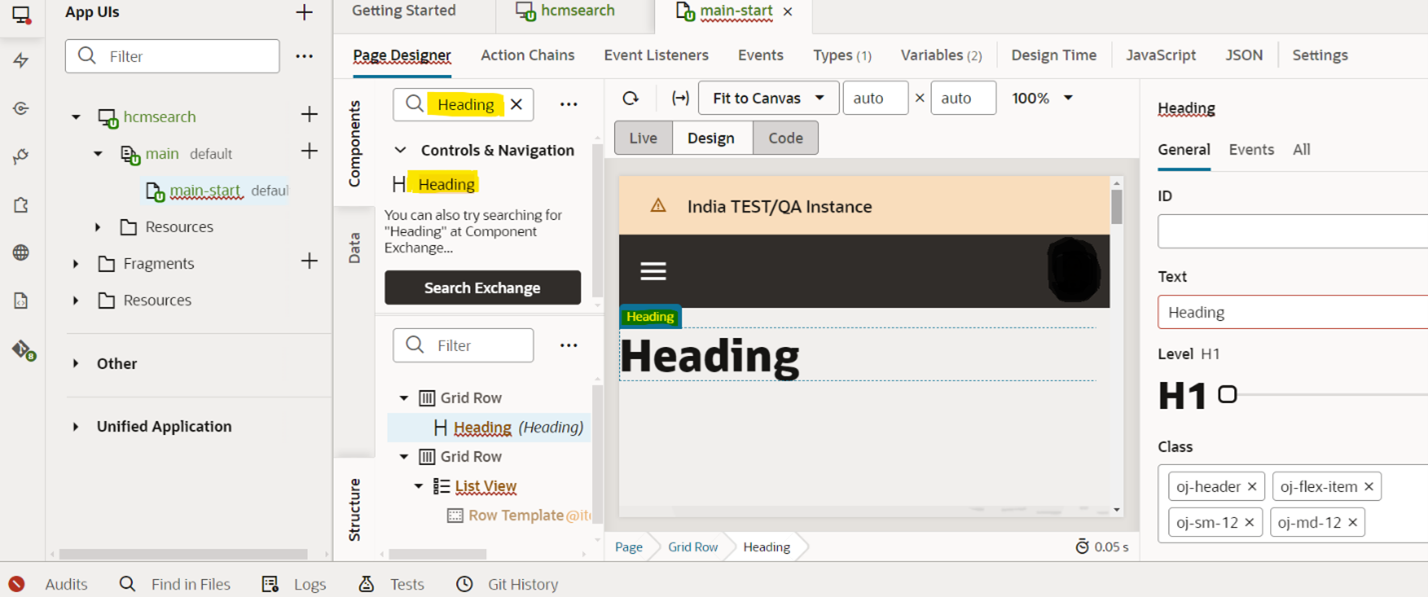Open the Translations globe icon in sidebar
This screenshot has height=597, width=1428.
pos(21,253)
